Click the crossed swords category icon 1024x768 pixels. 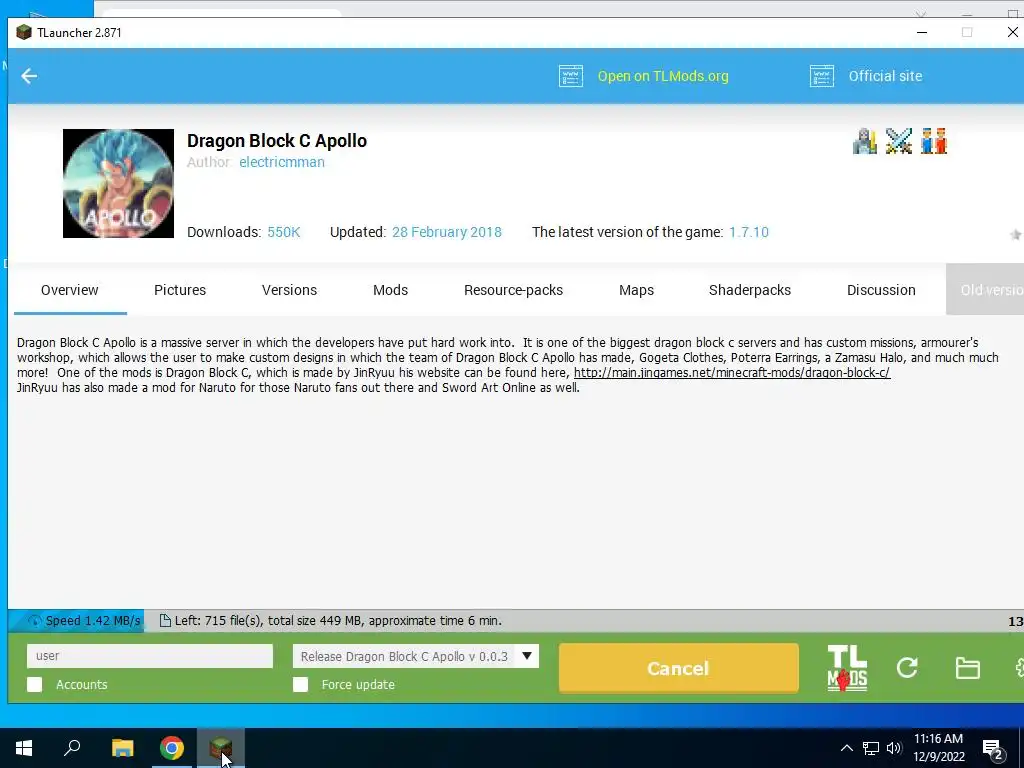[x=899, y=141]
